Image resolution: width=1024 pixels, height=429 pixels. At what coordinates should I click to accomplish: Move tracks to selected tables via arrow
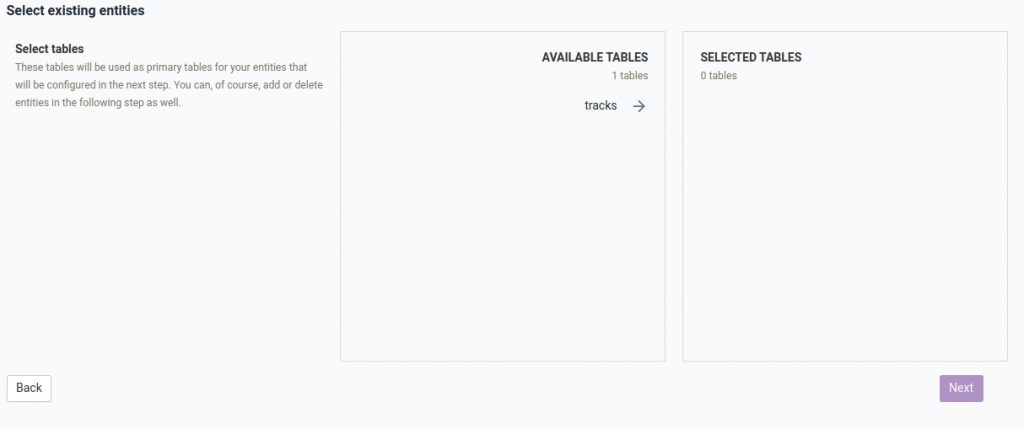click(639, 106)
